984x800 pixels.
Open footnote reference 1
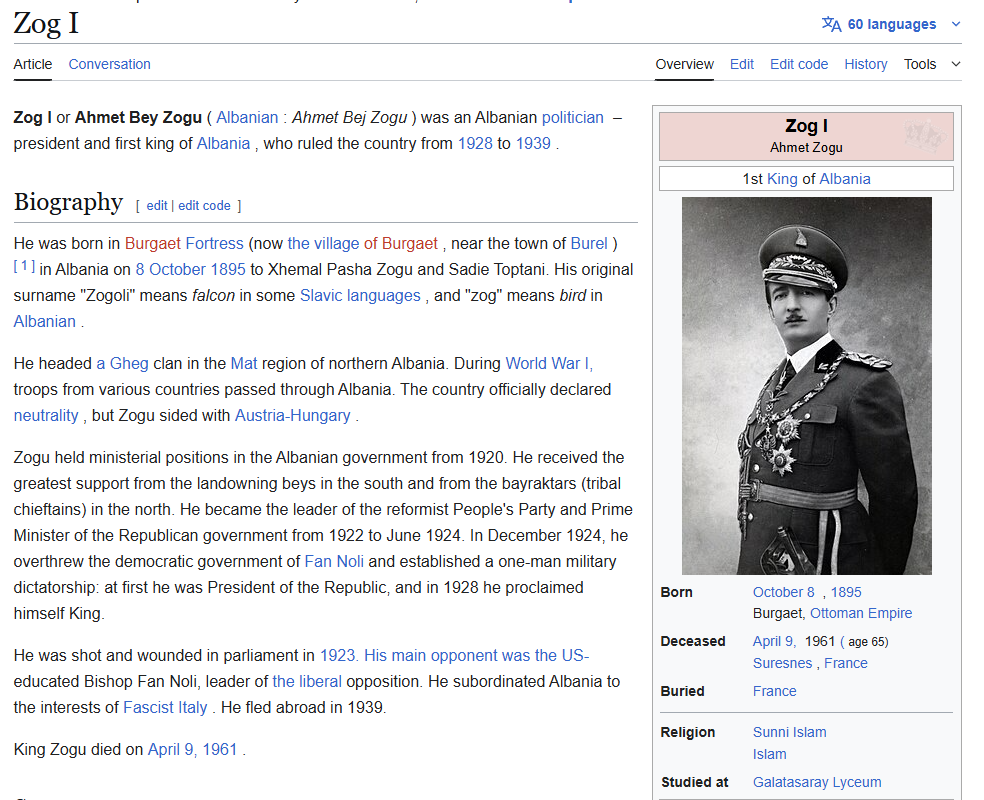click(24, 266)
